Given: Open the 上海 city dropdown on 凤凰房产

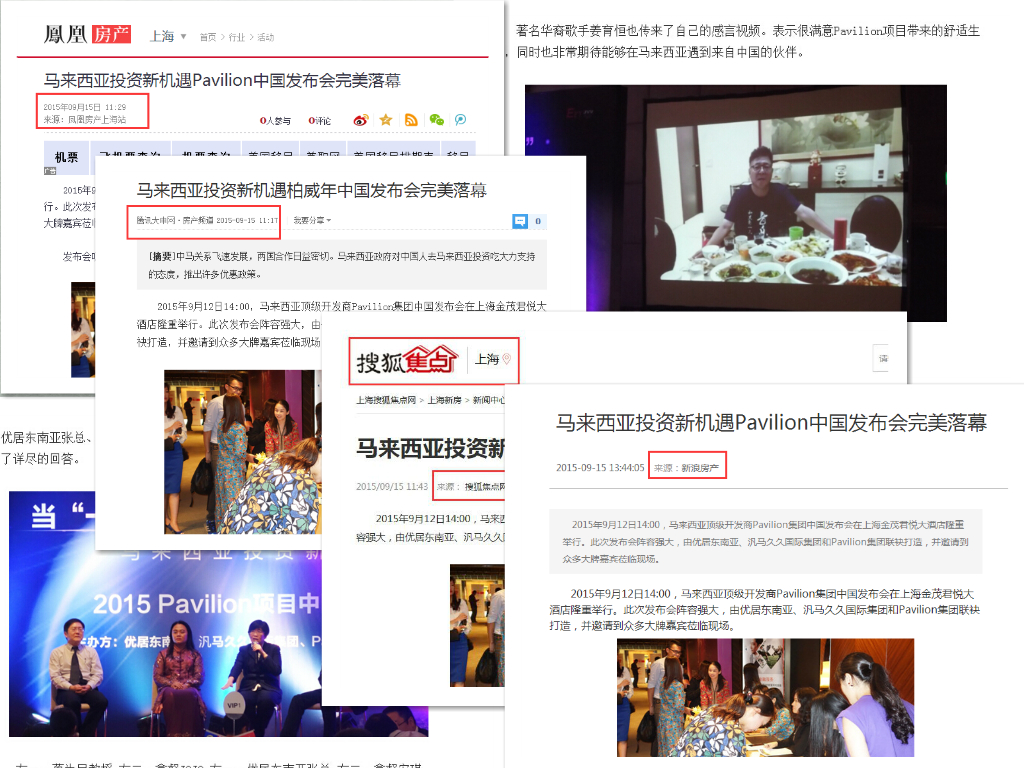Looking at the screenshot, I should [168, 37].
